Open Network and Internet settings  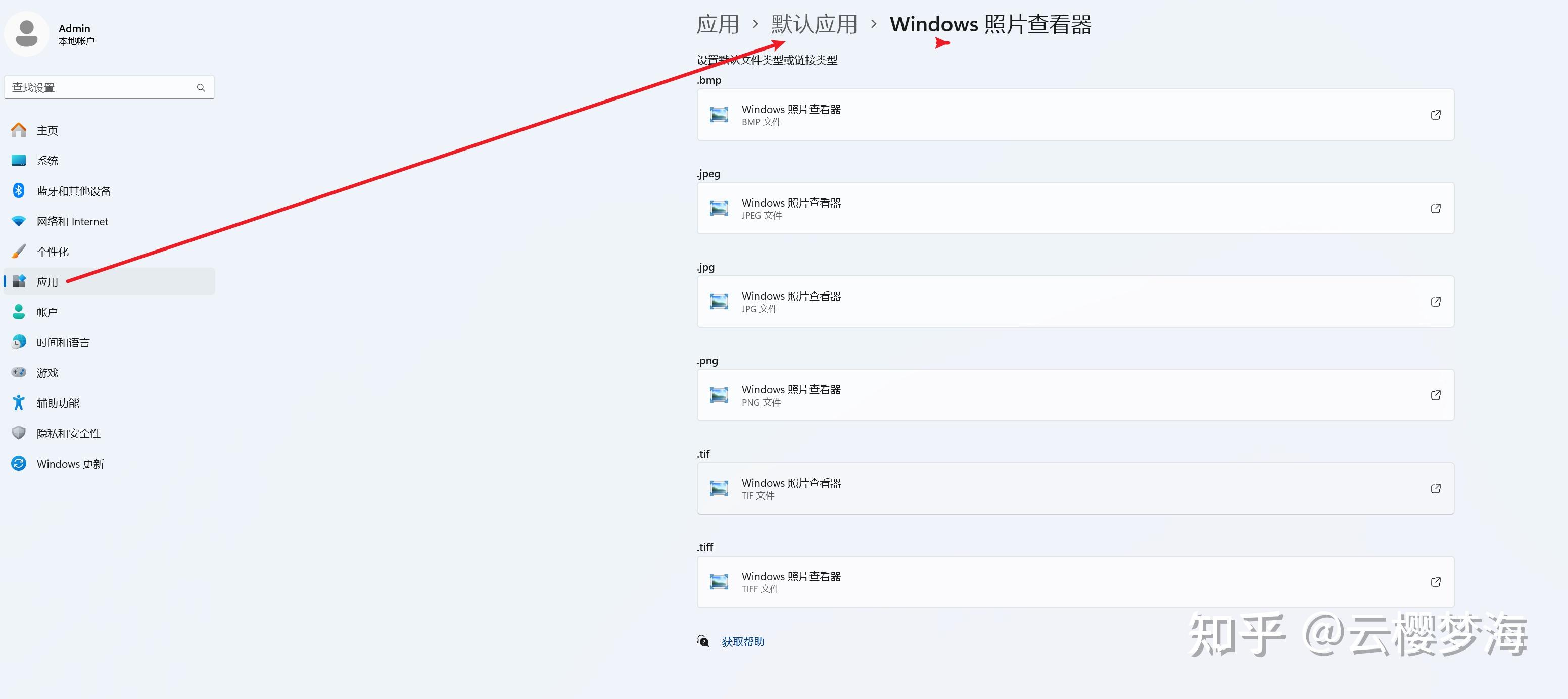point(72,221)
